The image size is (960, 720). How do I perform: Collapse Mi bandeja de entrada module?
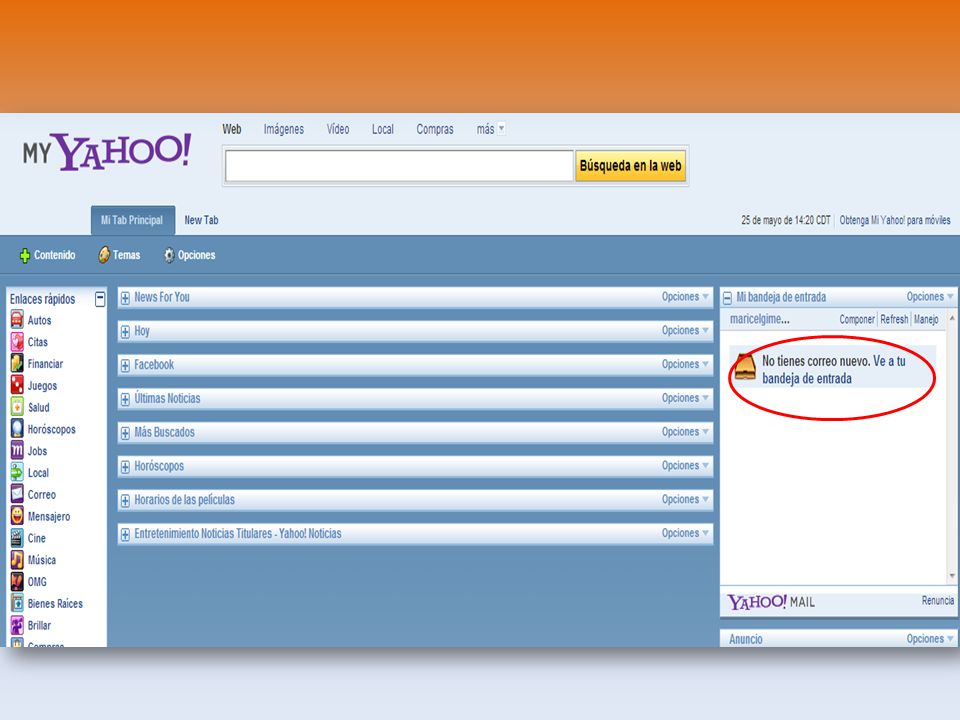point(727,298)
